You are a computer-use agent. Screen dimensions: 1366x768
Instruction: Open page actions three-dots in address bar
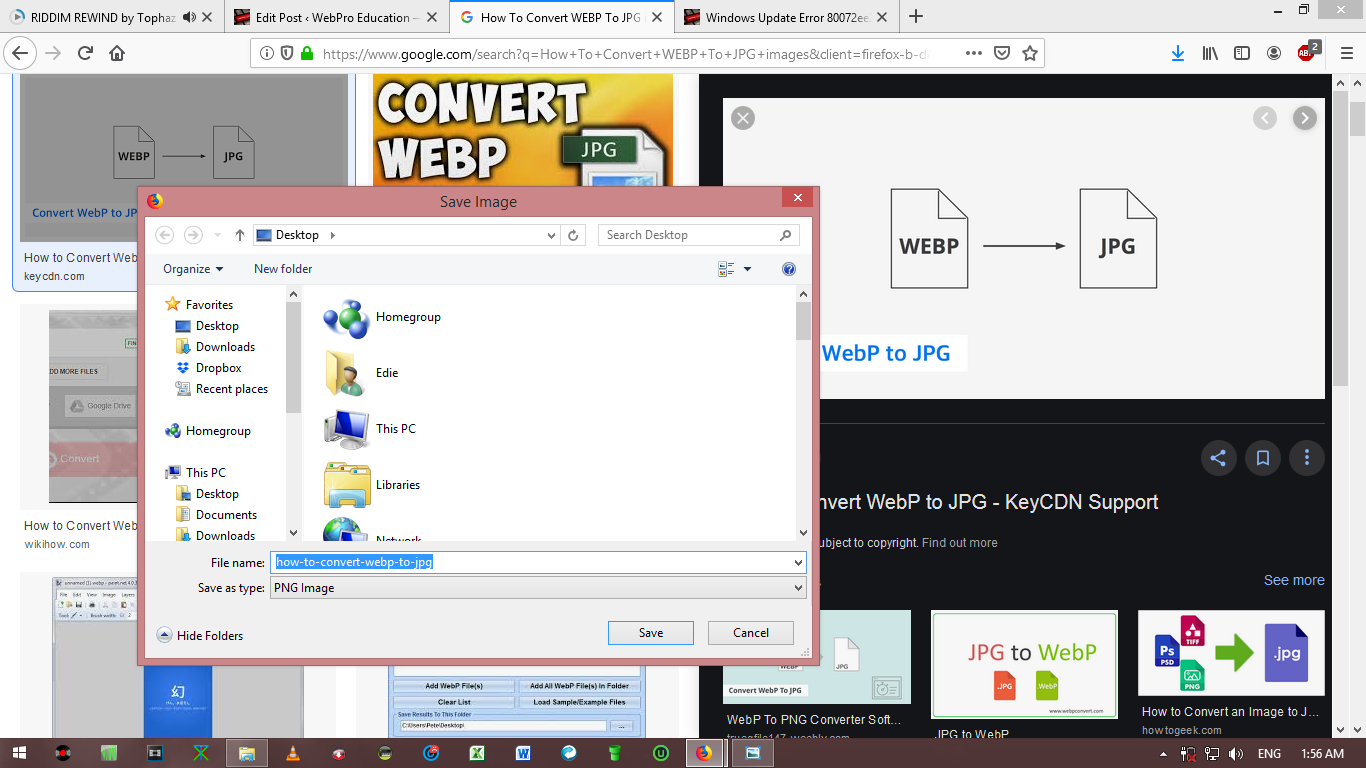973,53
